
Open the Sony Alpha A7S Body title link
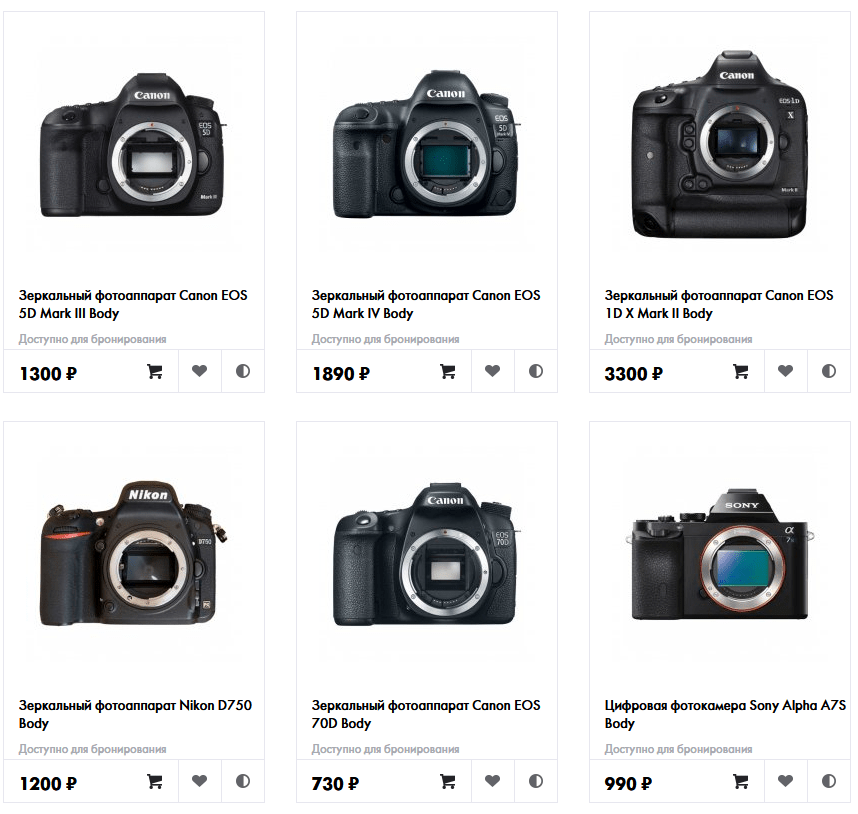click(725, 714)
